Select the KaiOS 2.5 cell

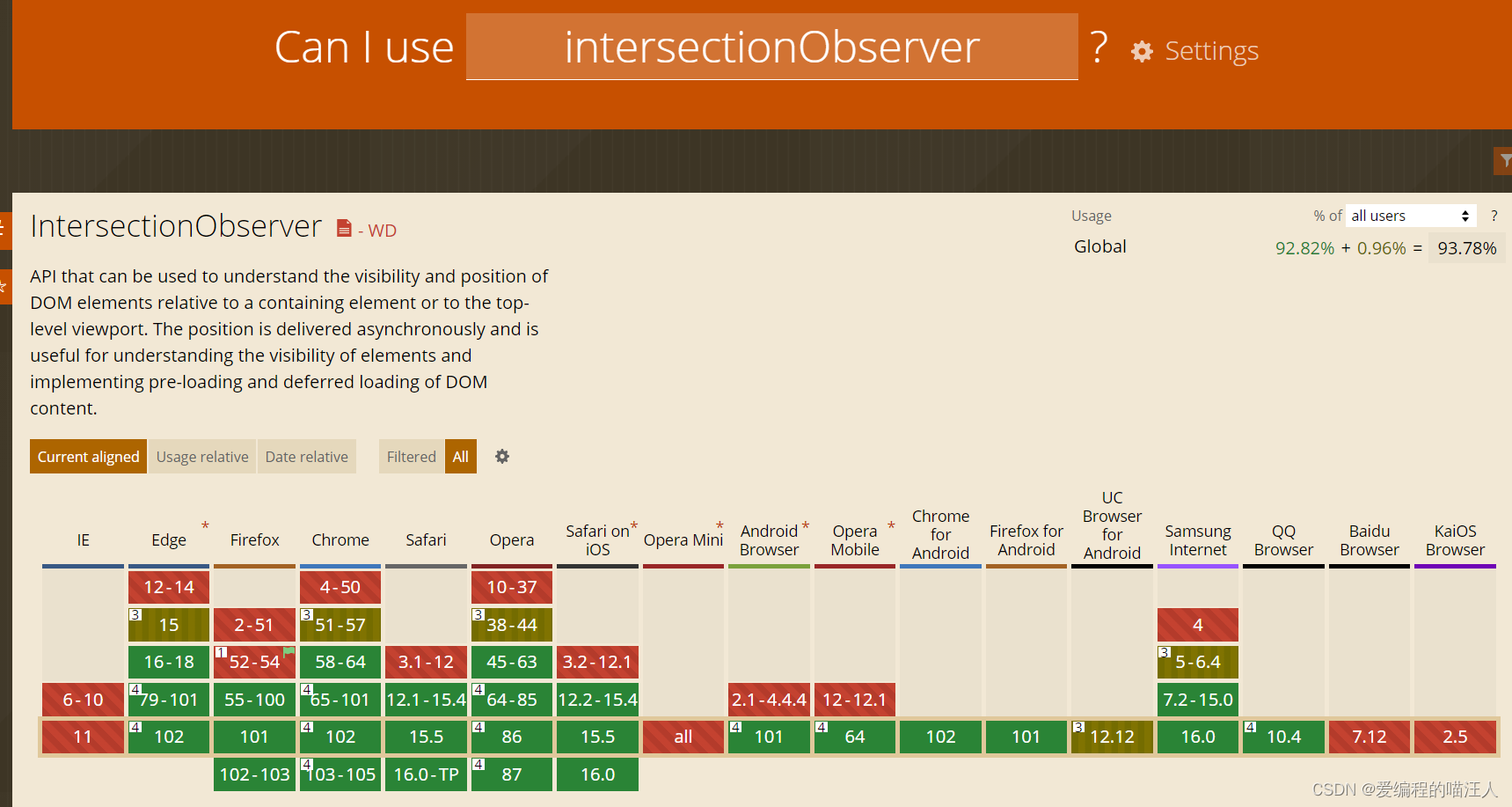pos(1456,737)
